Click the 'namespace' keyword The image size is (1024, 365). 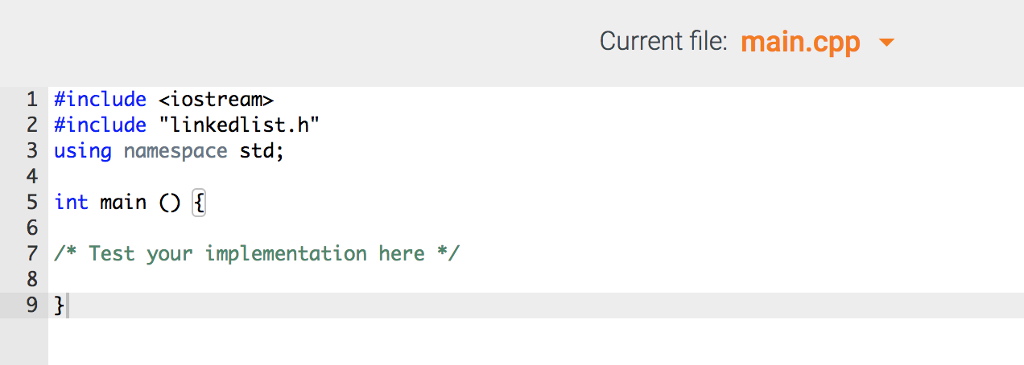[176, 151]
